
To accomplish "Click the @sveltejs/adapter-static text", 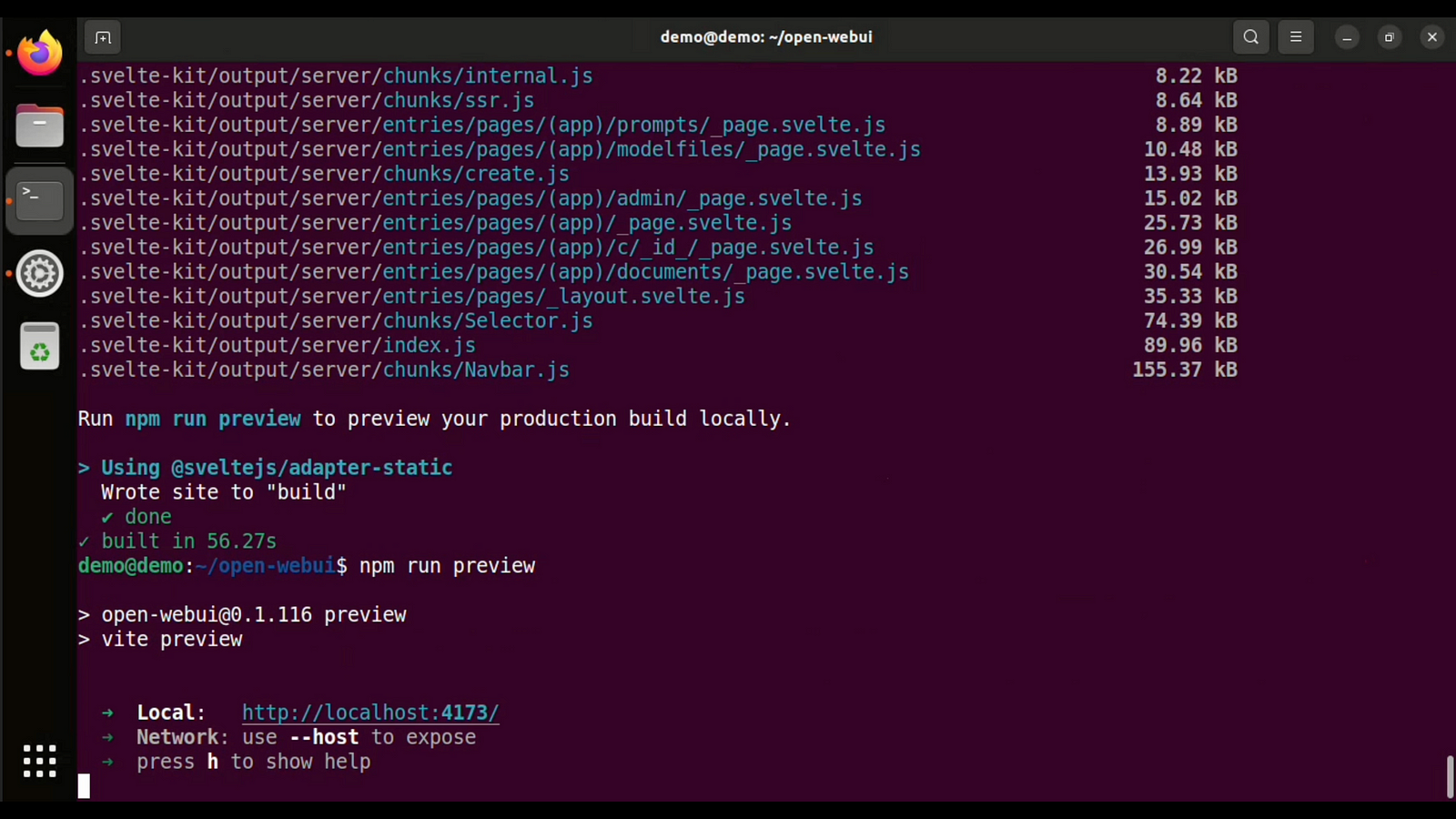I will [x=311, y=468].
